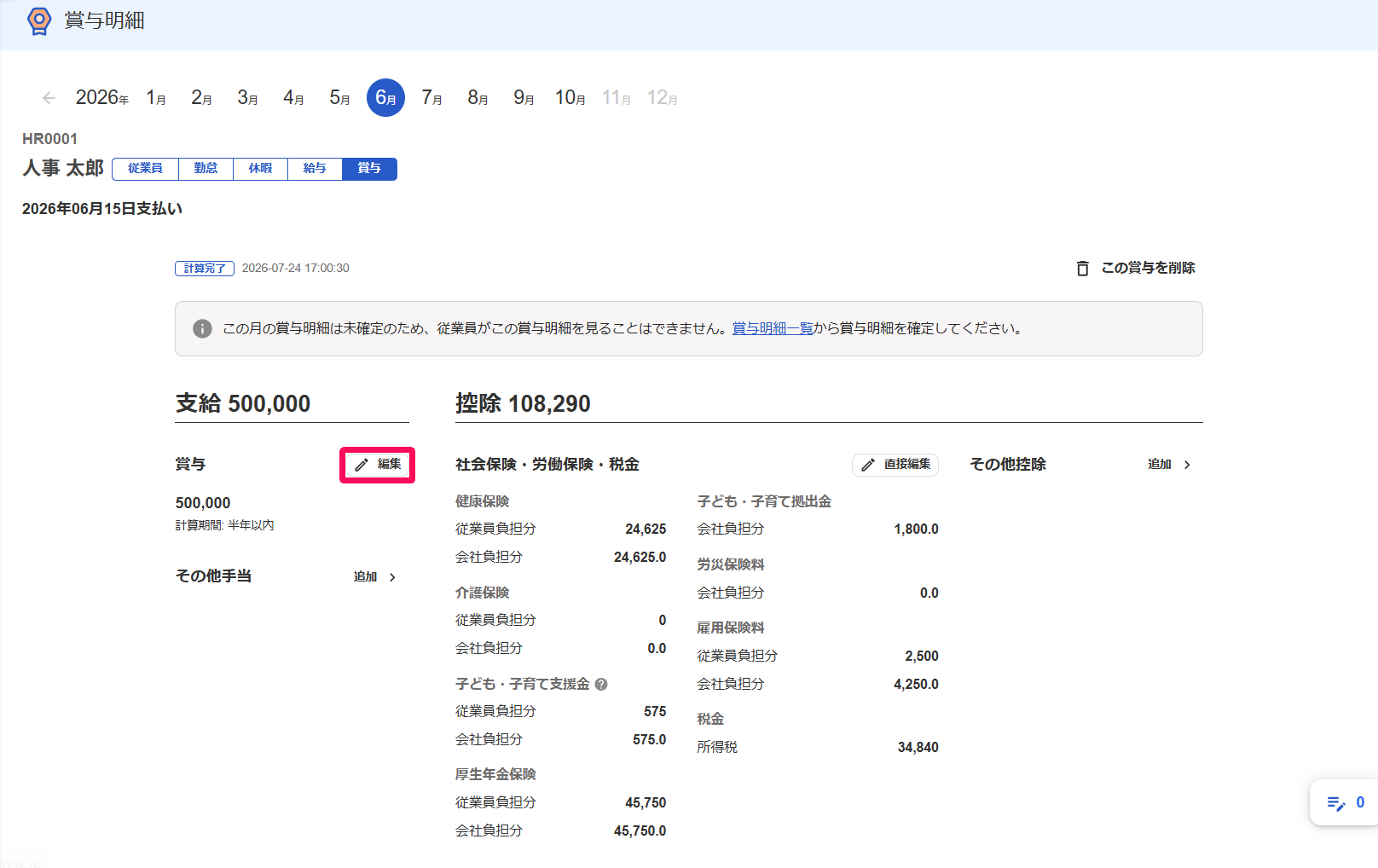This screenshot has width=1378, height=868.
Task: Click payment date 2026年06月15日支払い
Action: click(102, 209)
